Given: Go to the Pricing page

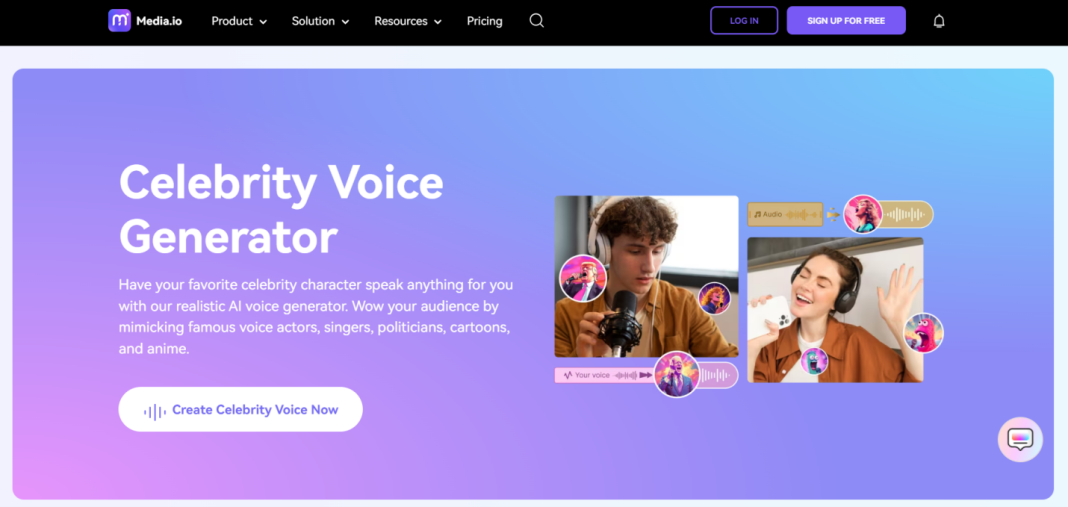Looking at the screenshot, I should point(484,21).
